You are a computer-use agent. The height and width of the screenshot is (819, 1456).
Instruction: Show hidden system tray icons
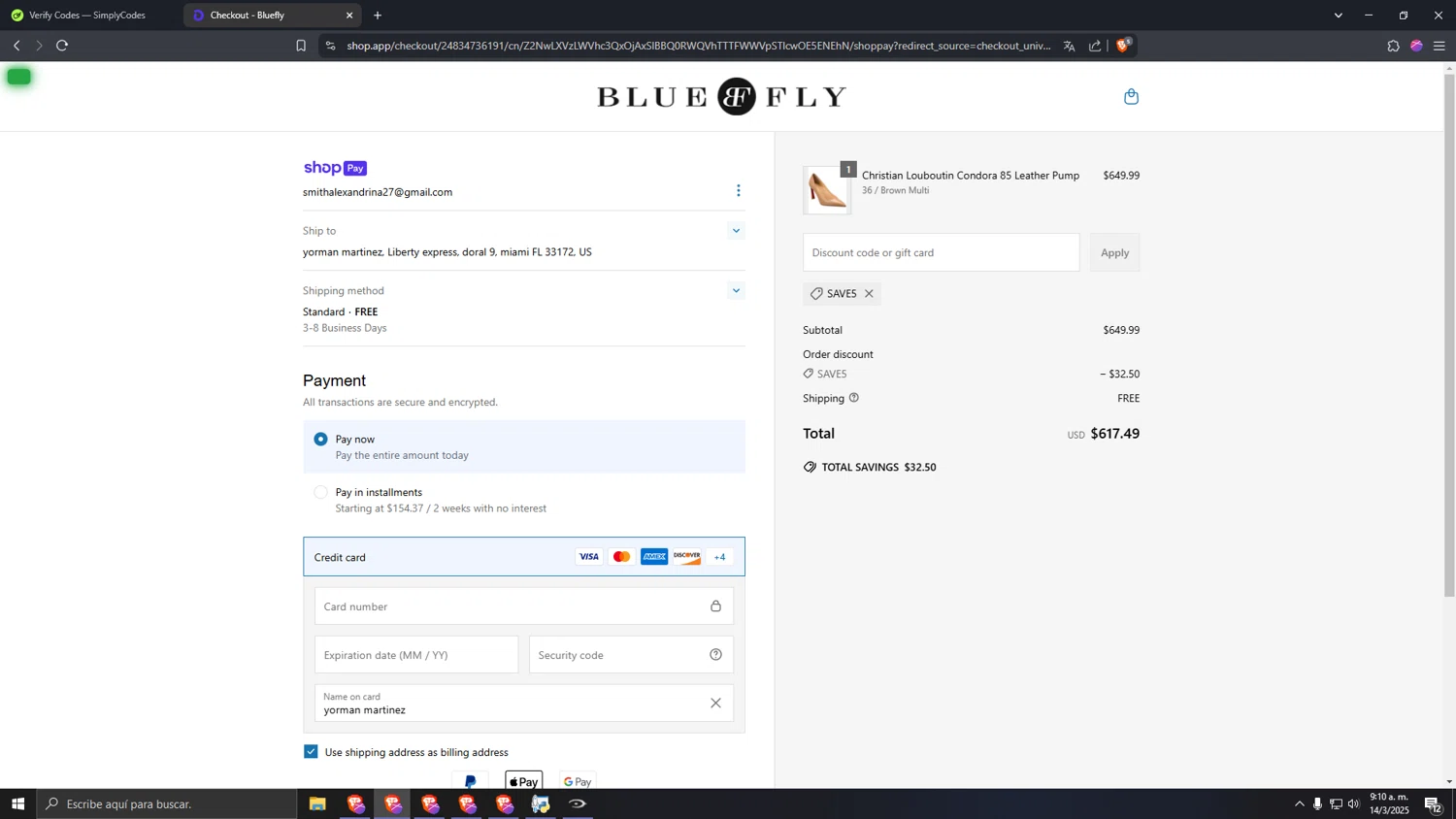click(x=1299, y=803)
